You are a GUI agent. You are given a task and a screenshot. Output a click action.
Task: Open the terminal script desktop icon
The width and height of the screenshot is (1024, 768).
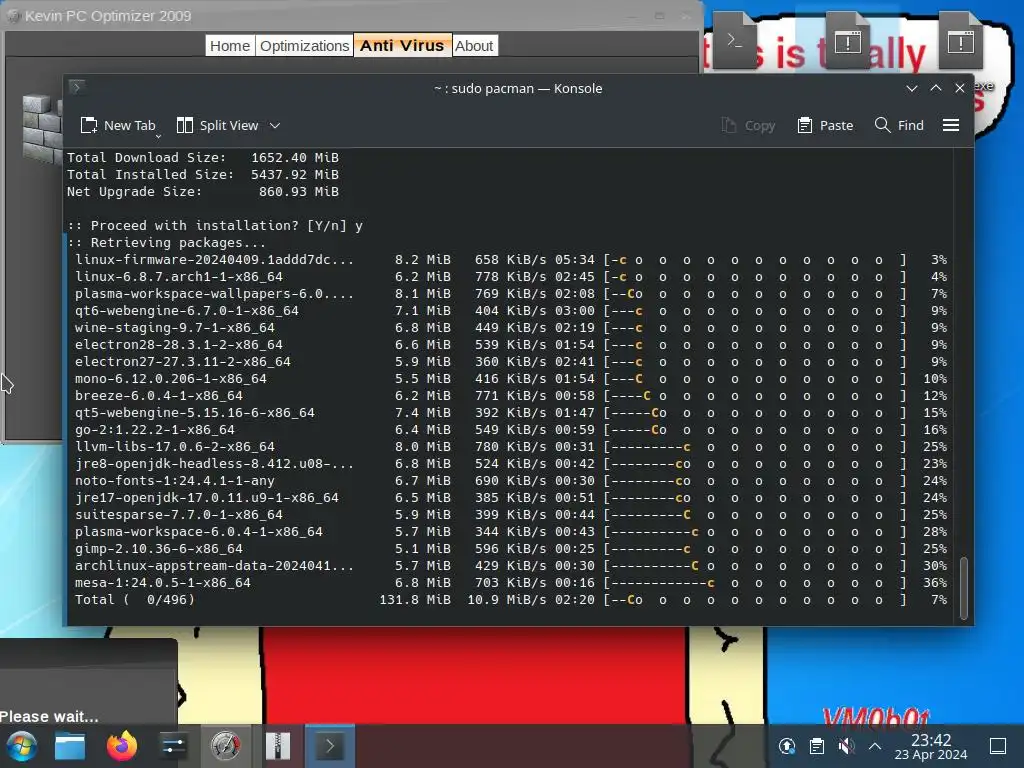[735, 40]
